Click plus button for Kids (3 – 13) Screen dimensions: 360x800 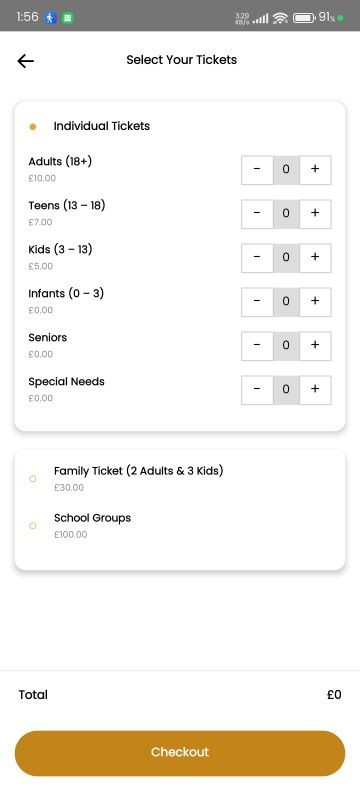[x=315, y=258]
